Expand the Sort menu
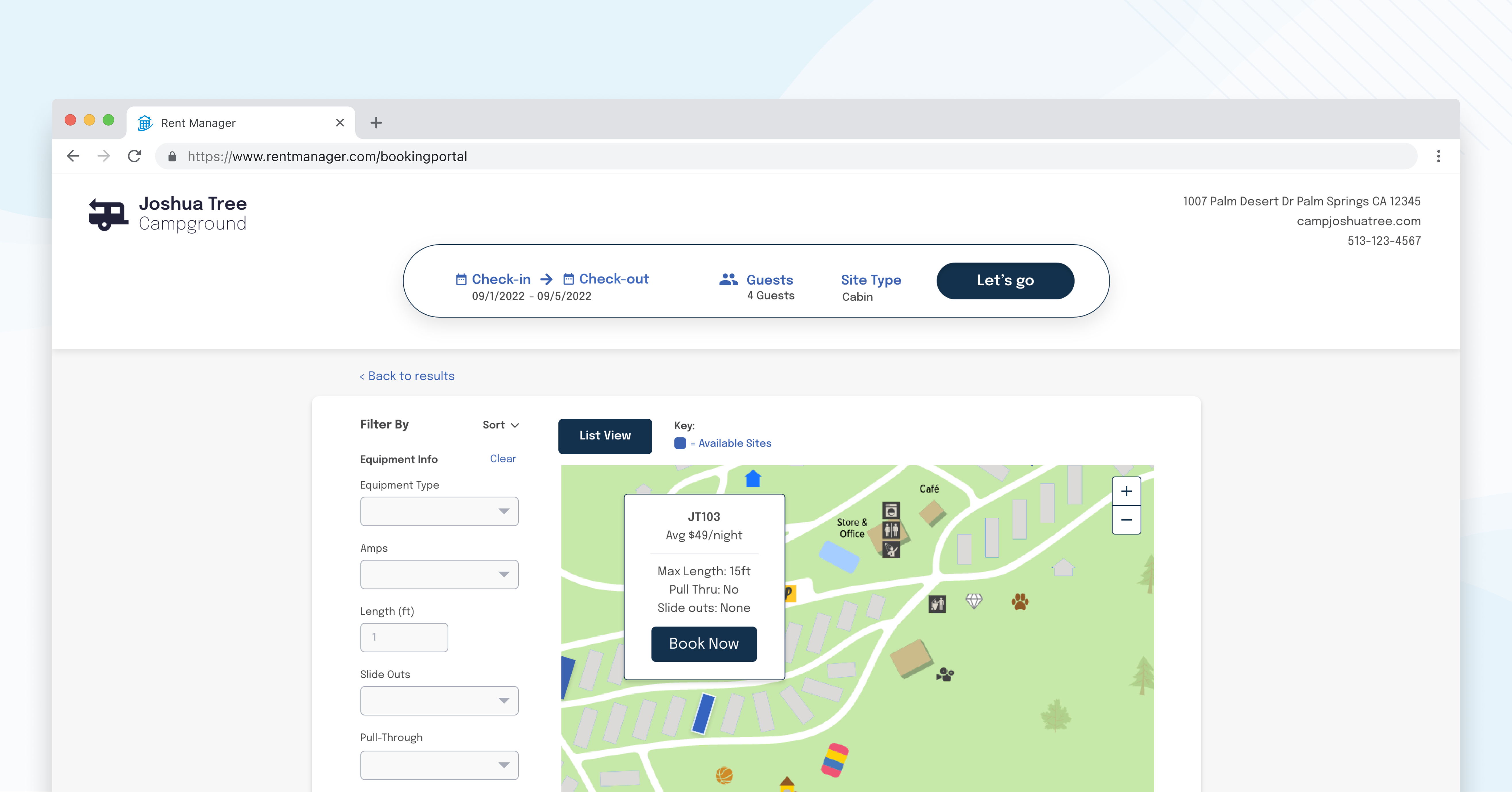The width and height of the screenshot is (1512, 792). click(x=501, y=425)
